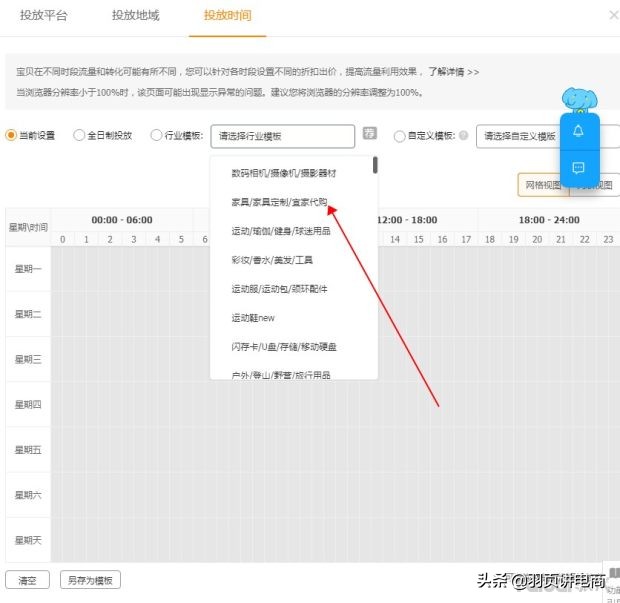This screenshot has height=603, width=620.
Task: Click 另存为模板 save-as-template button
Action: pyautogui.click(x=90, y=580)
